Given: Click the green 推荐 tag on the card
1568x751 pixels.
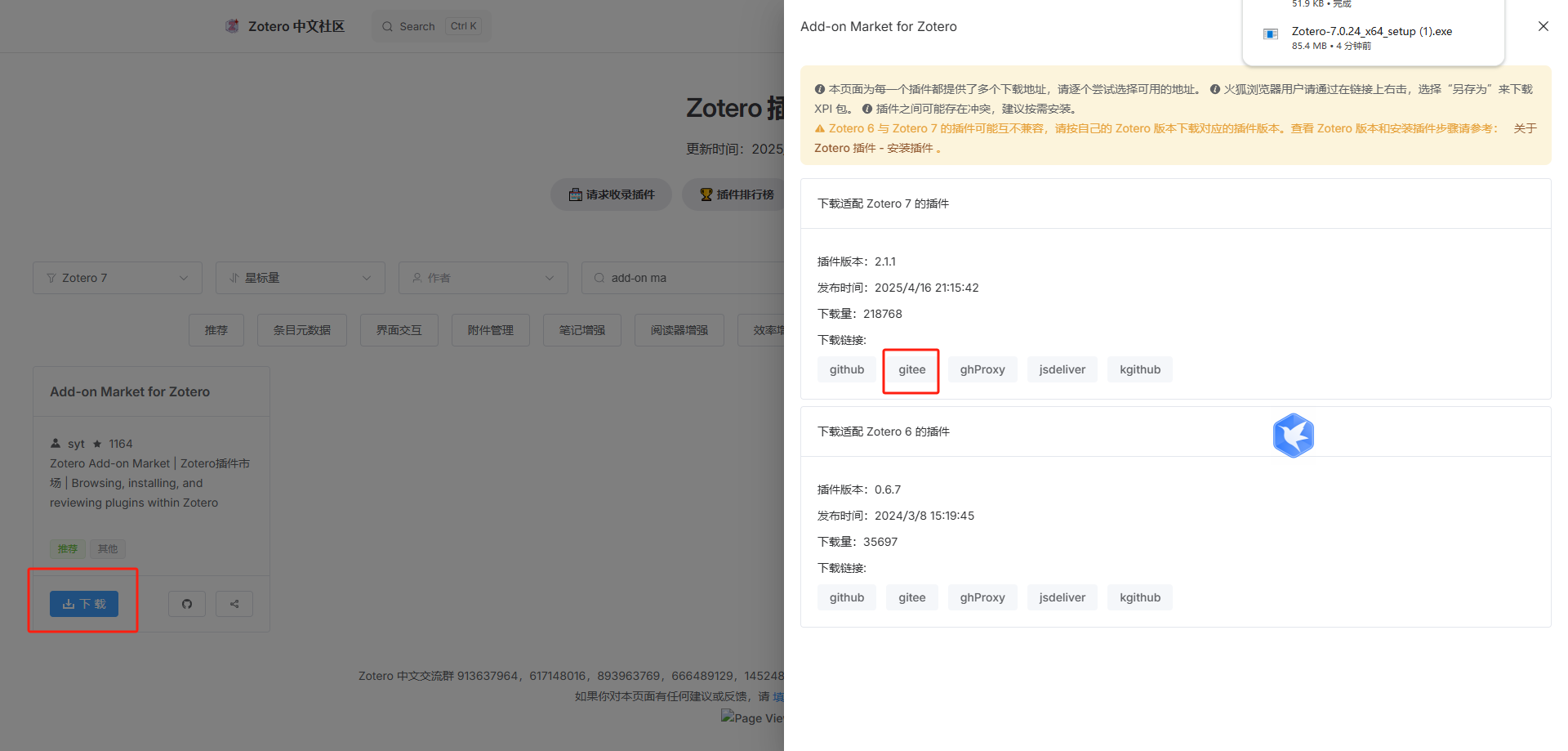Looking at the screenshot, I should point(68,549).
